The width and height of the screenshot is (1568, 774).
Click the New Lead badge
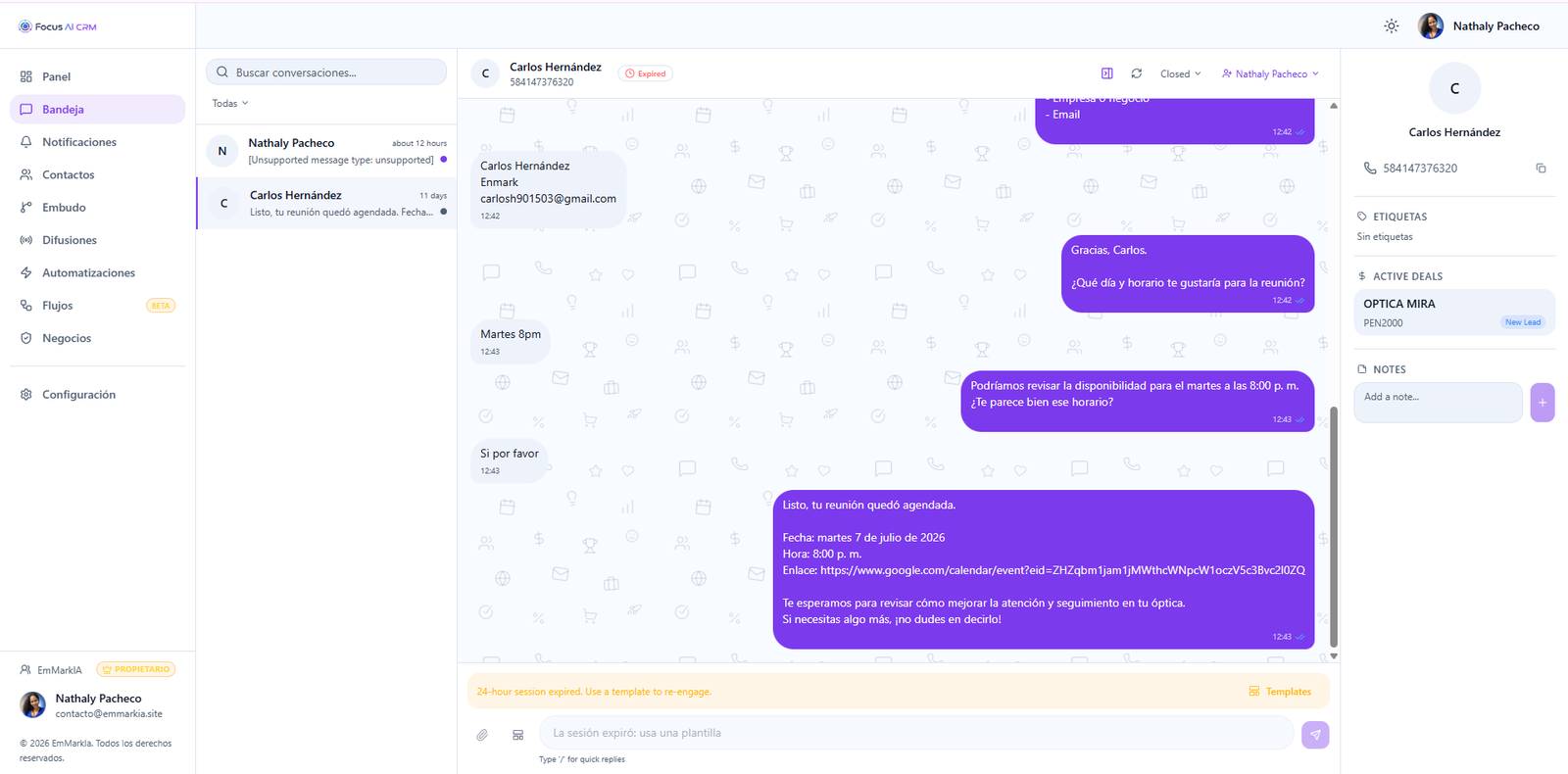[1523, 322]
